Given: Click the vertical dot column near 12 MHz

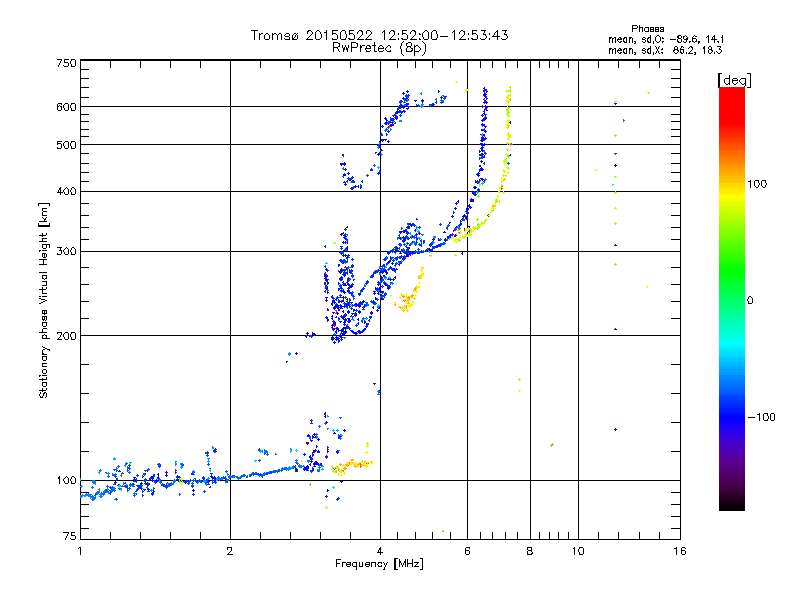Looking at the screenshot, I should click(615, 265).
